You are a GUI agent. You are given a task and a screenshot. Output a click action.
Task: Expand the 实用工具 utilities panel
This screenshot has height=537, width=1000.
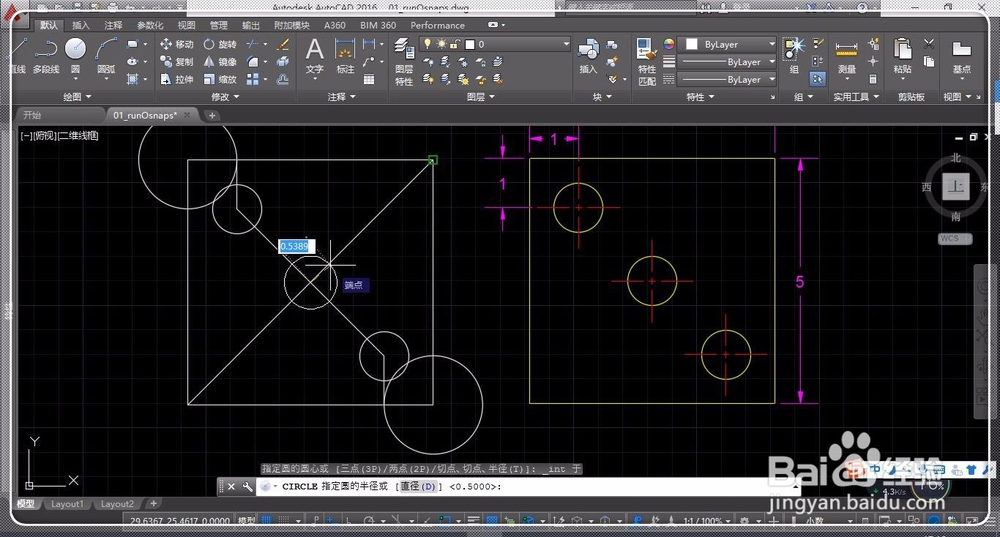[856, 97]
